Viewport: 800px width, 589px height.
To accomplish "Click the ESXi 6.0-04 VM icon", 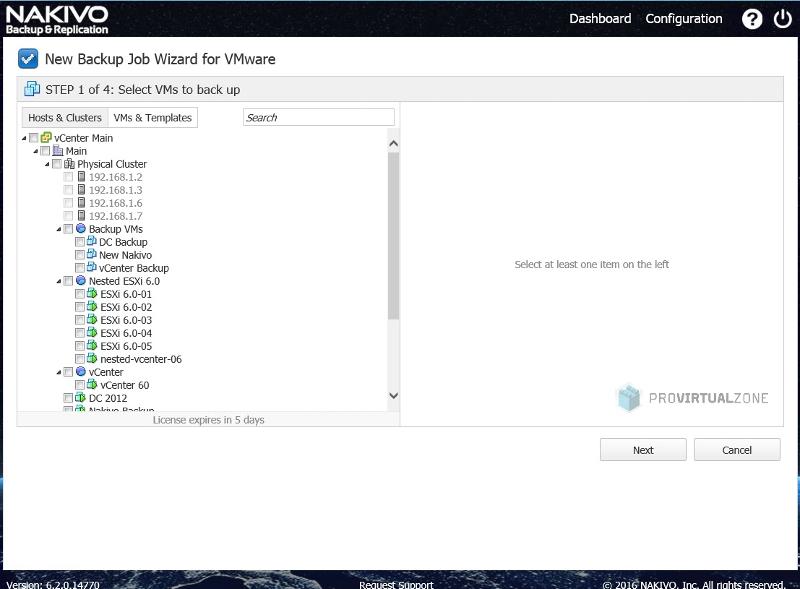I will point(92,333).
